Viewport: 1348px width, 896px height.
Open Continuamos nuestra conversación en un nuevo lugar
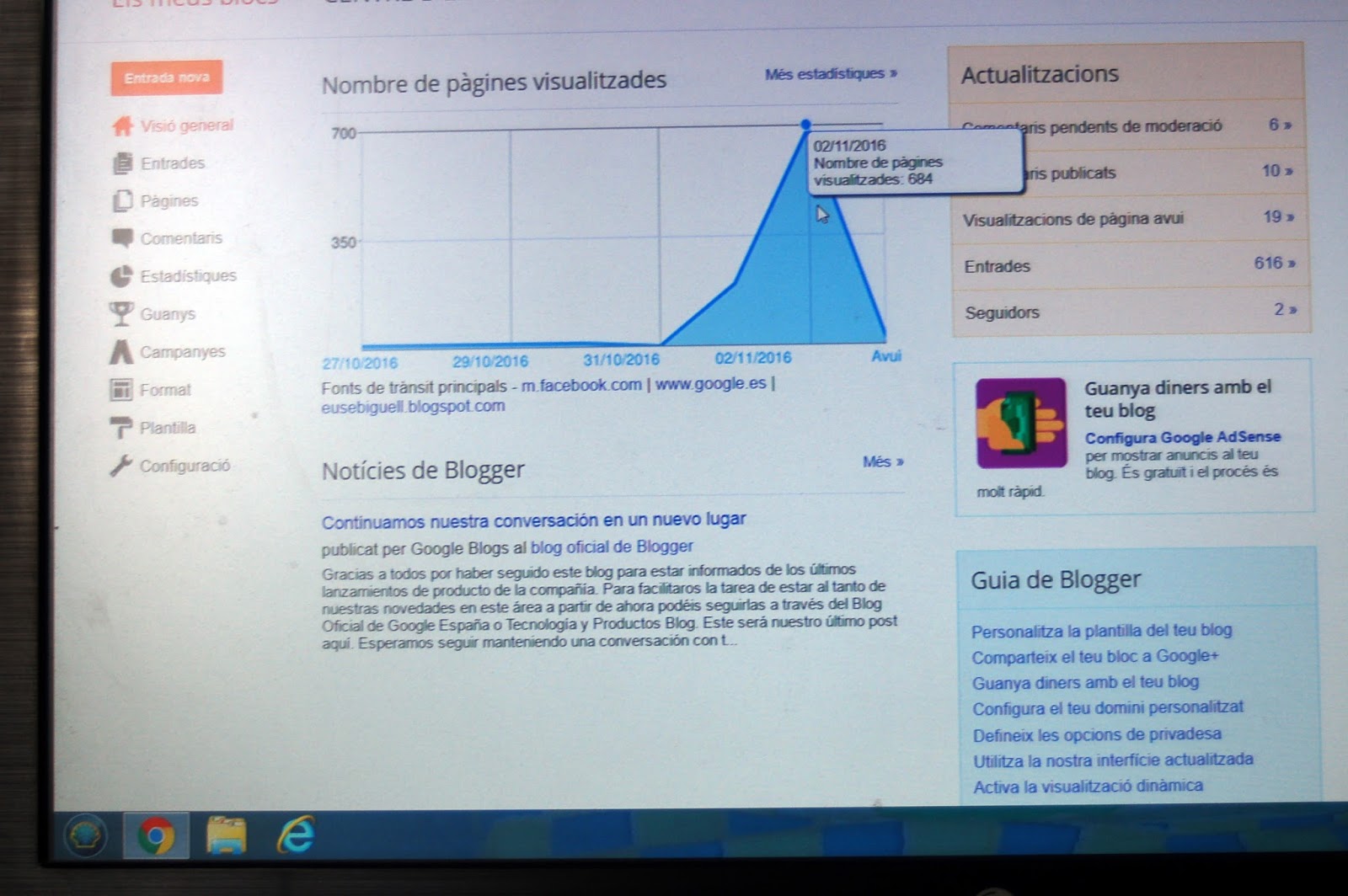tap(533, 520)
